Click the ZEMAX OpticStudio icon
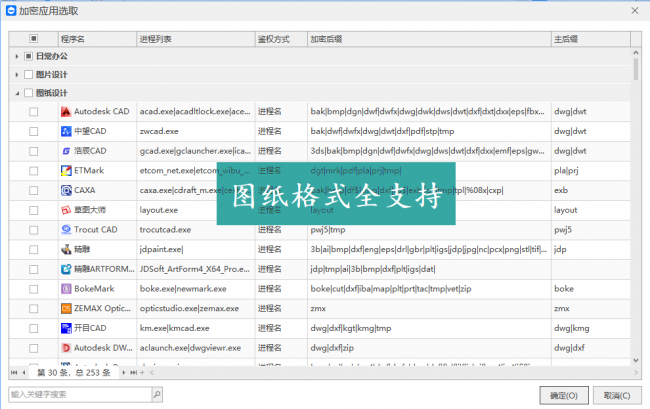This screenshot has height=409, width=650. [x=66, y=308]
